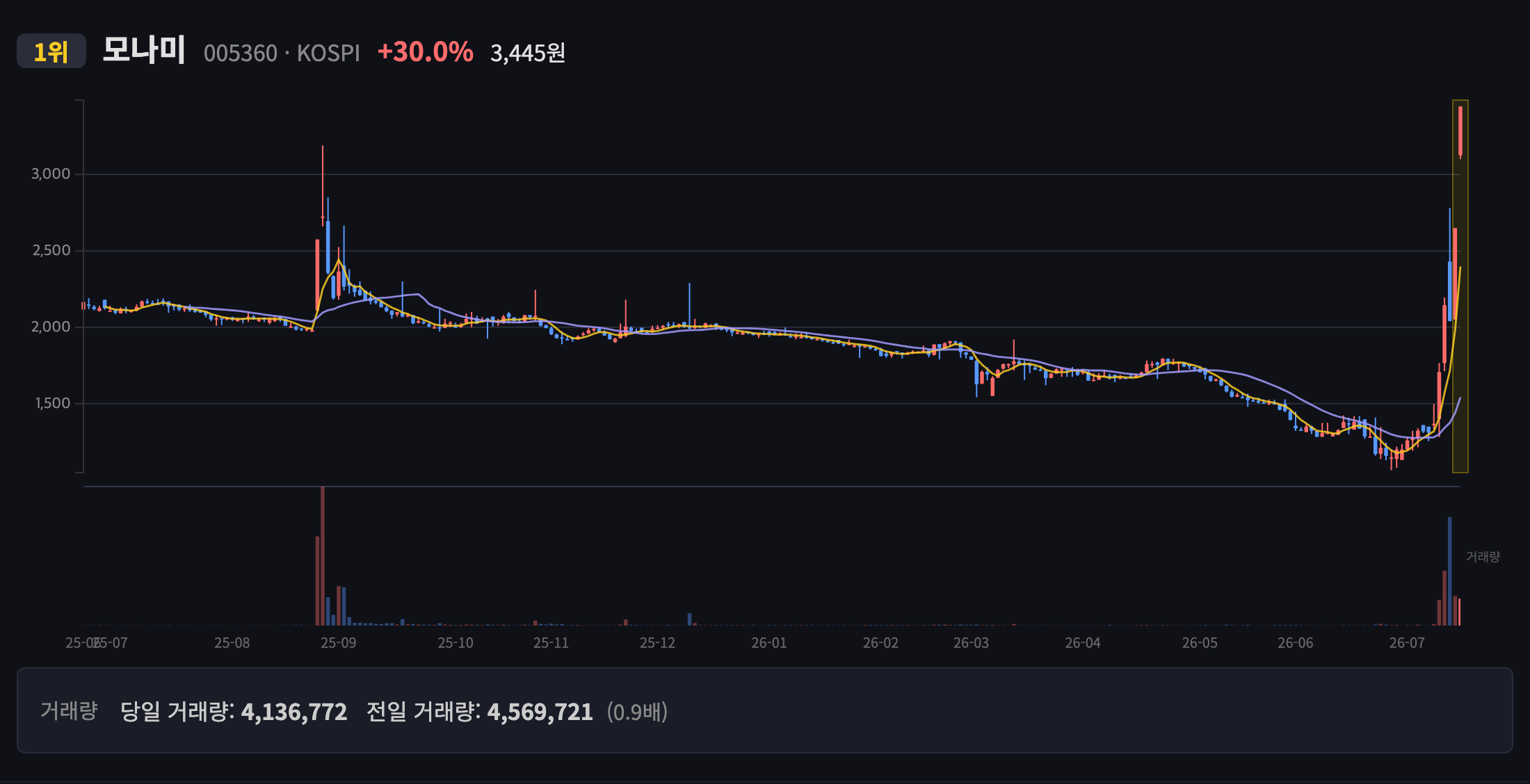Click the highlighted latest candle at chart right
The width and height of the screenshot is (1530, 784).
(x=1460, y=131)
